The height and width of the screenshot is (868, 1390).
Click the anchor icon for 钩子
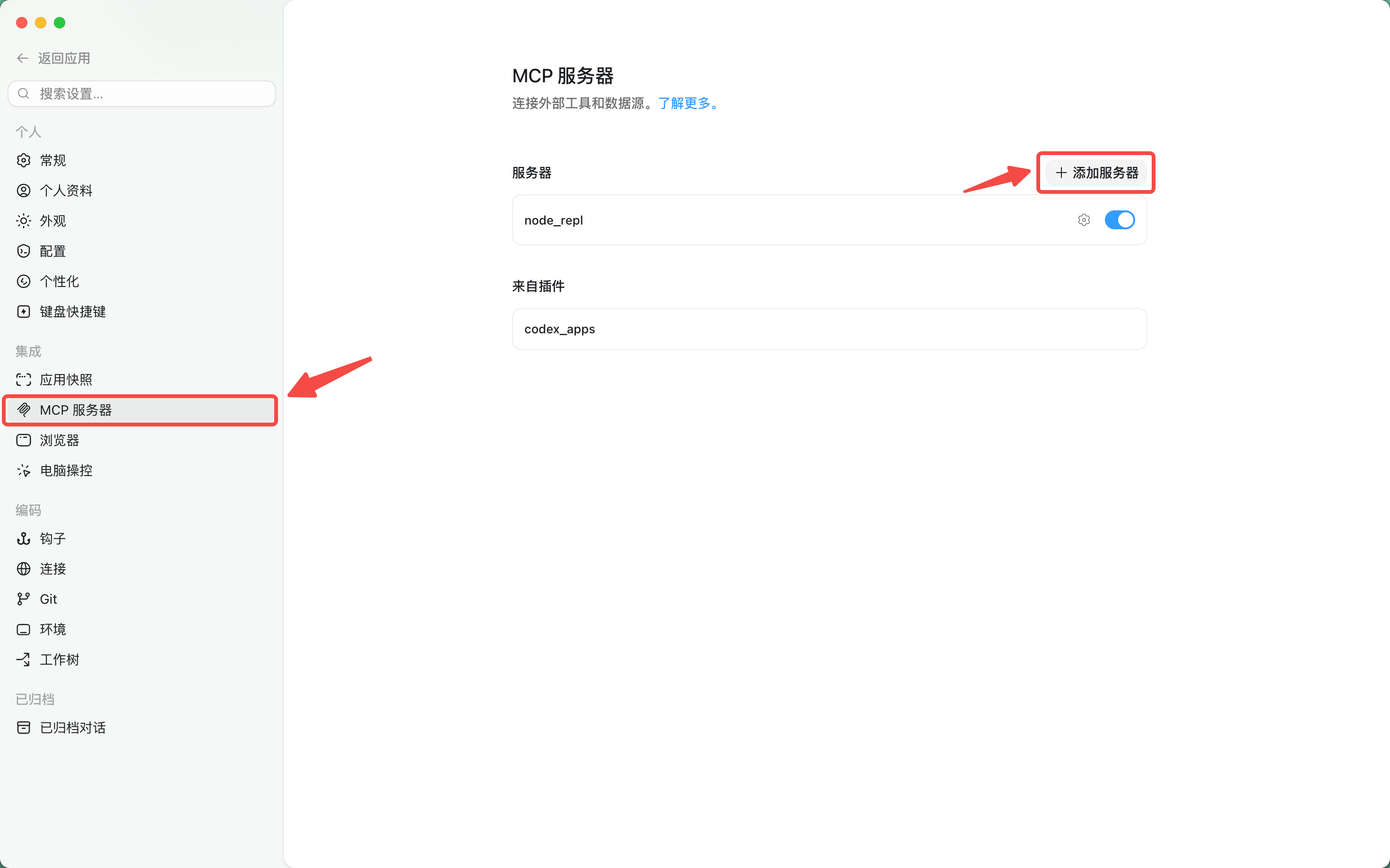[x=24, y=538]
